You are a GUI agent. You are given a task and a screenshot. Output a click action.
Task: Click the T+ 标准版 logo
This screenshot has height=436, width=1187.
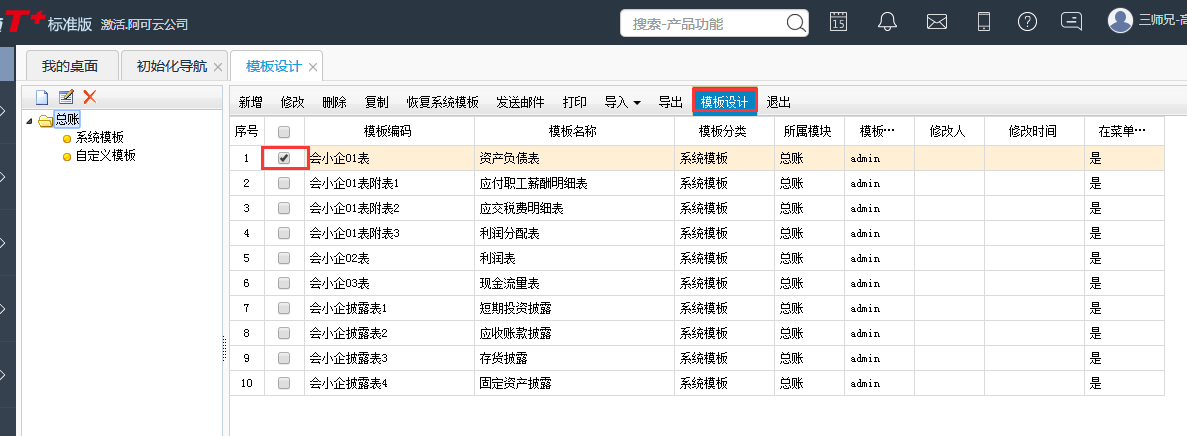click(47, 23)
